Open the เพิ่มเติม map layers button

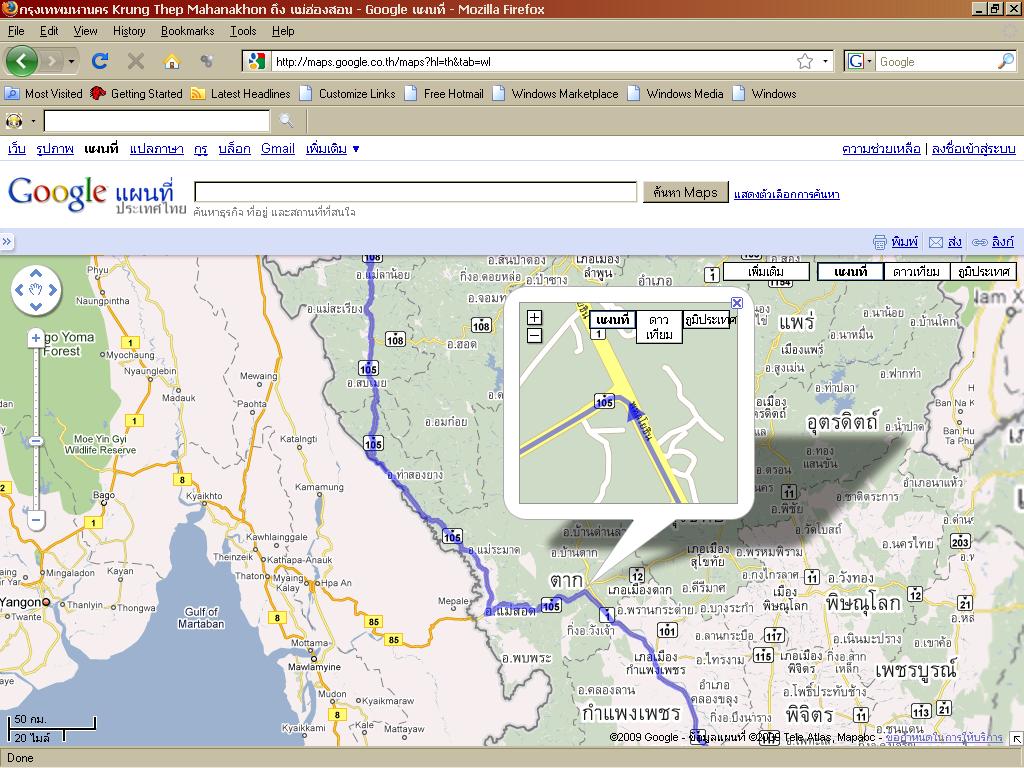click(766, 272)
